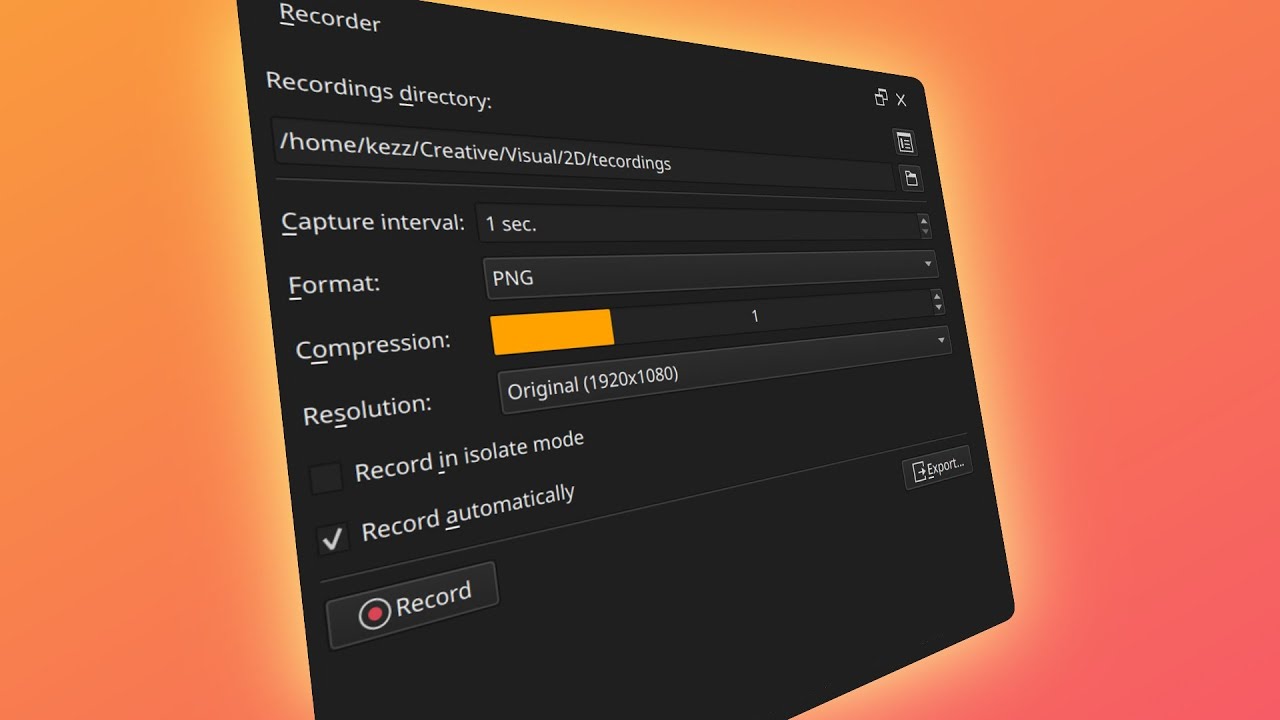Decrease Compression with the down arrow
Viewport: 1280px width, 720px height.
pos(937,309)
